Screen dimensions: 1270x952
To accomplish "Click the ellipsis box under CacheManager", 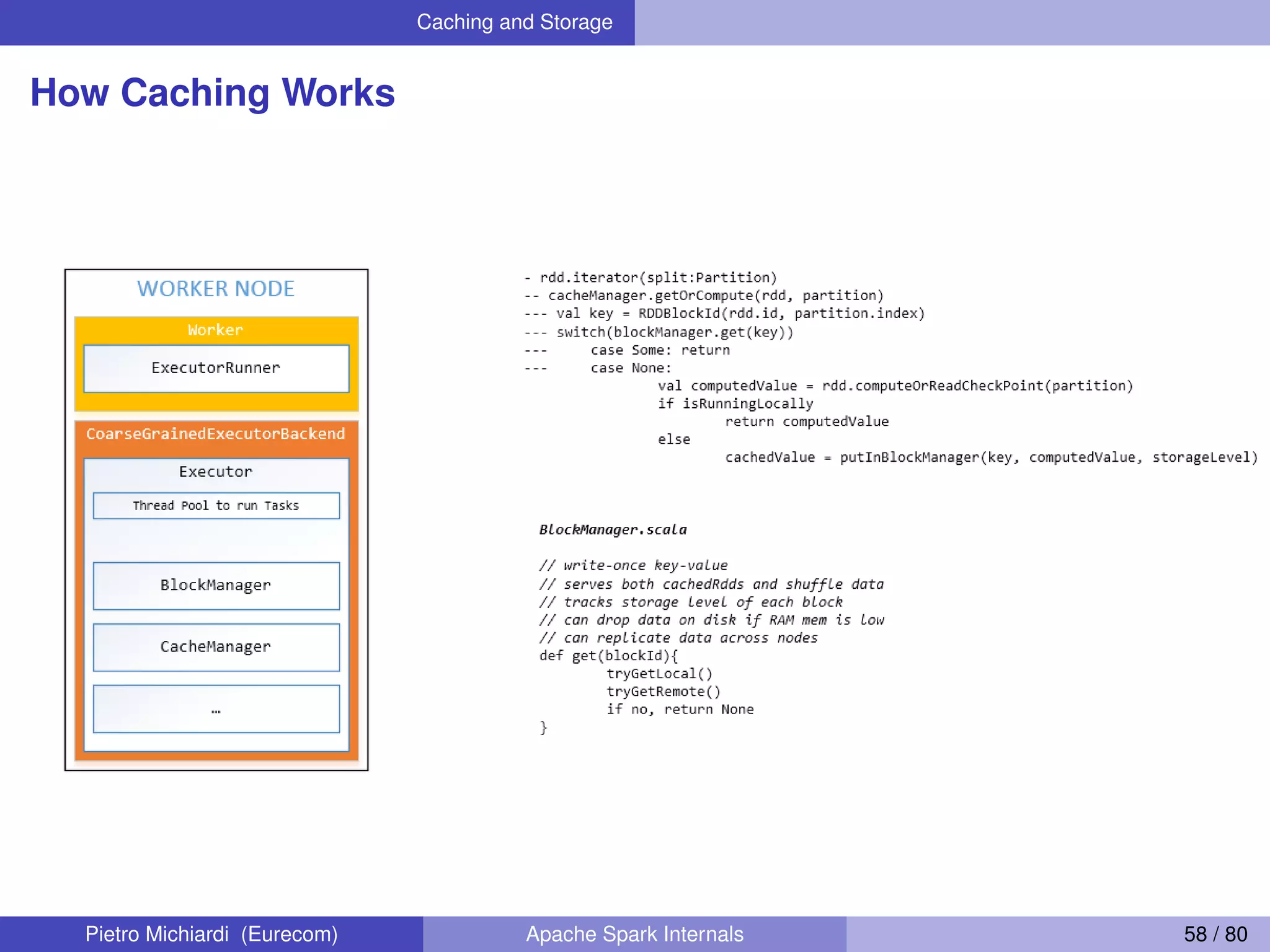I will click(x=216, y=709).
